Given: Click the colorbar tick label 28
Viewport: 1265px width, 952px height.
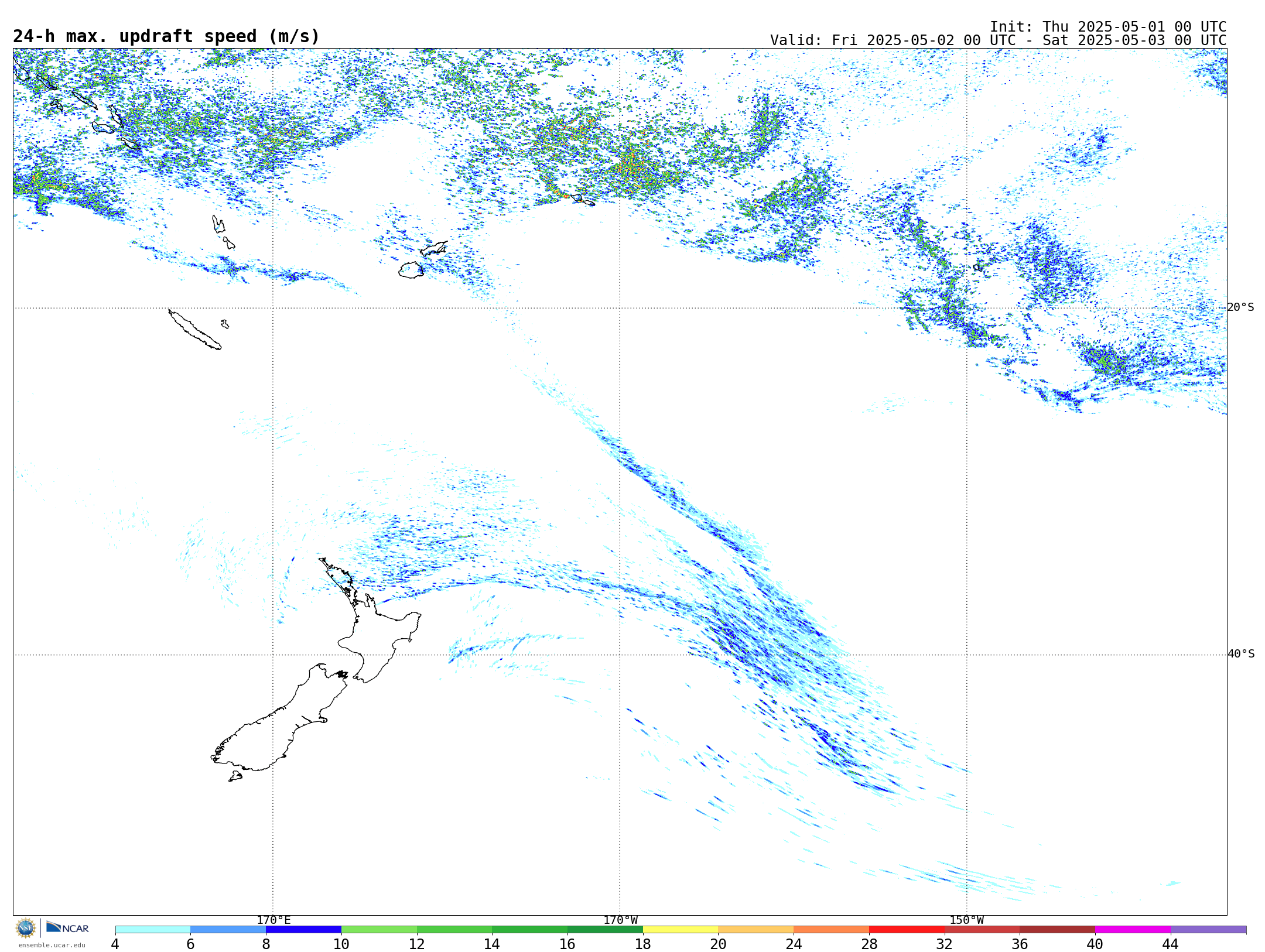Looking at the screenshot, I should (869, 944).
